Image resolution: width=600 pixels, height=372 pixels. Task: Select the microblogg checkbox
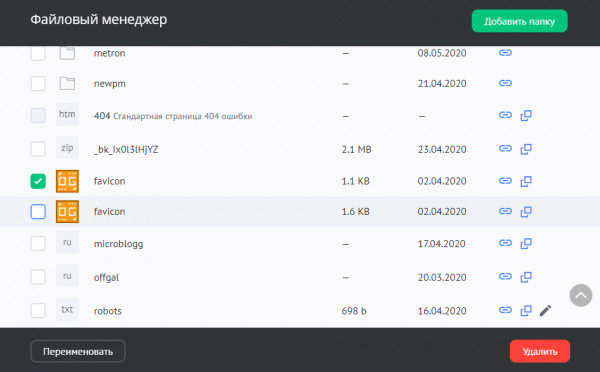pos(38,243)
